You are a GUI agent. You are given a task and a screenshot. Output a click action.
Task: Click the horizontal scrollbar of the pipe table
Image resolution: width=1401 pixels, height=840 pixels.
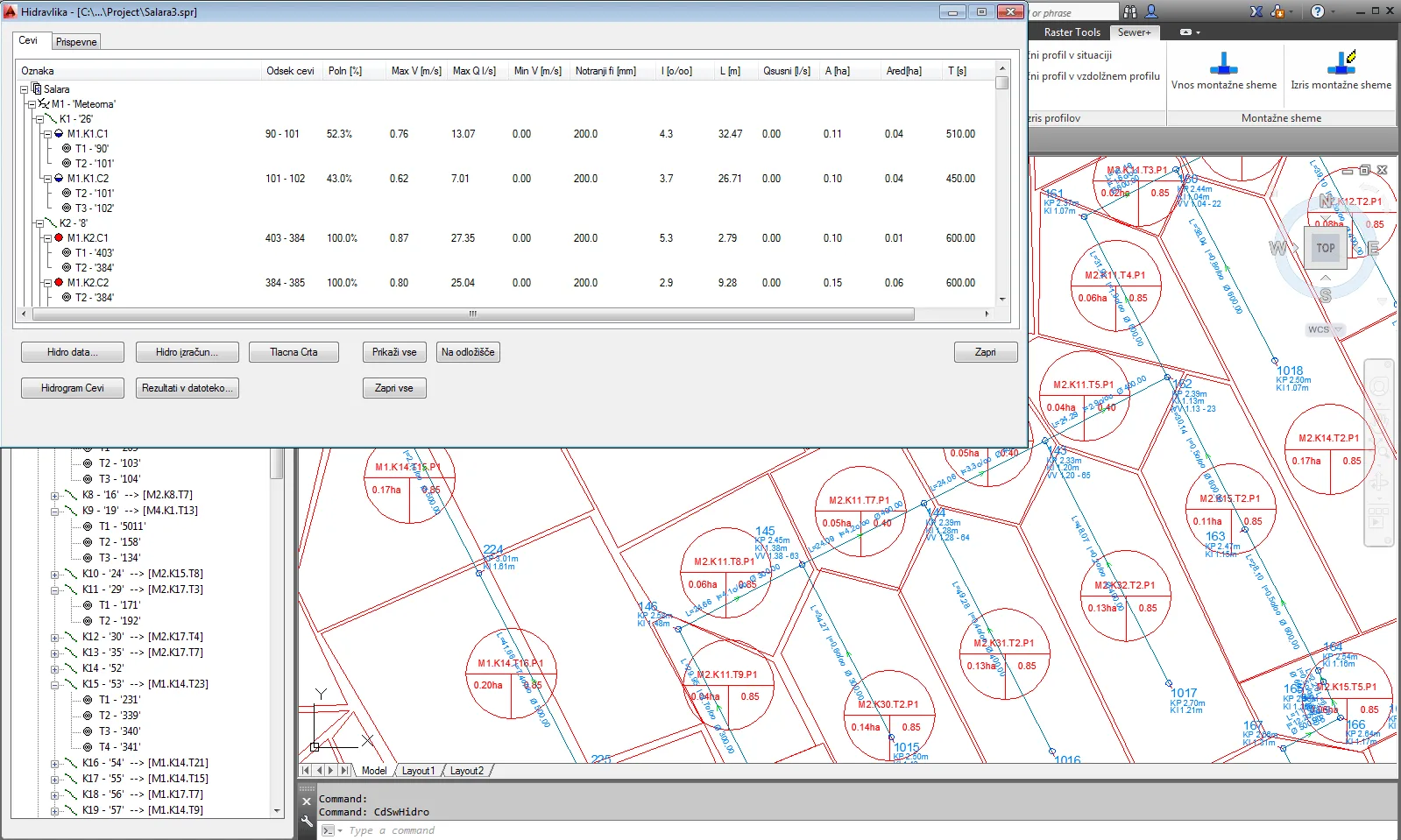pos(472,314)
